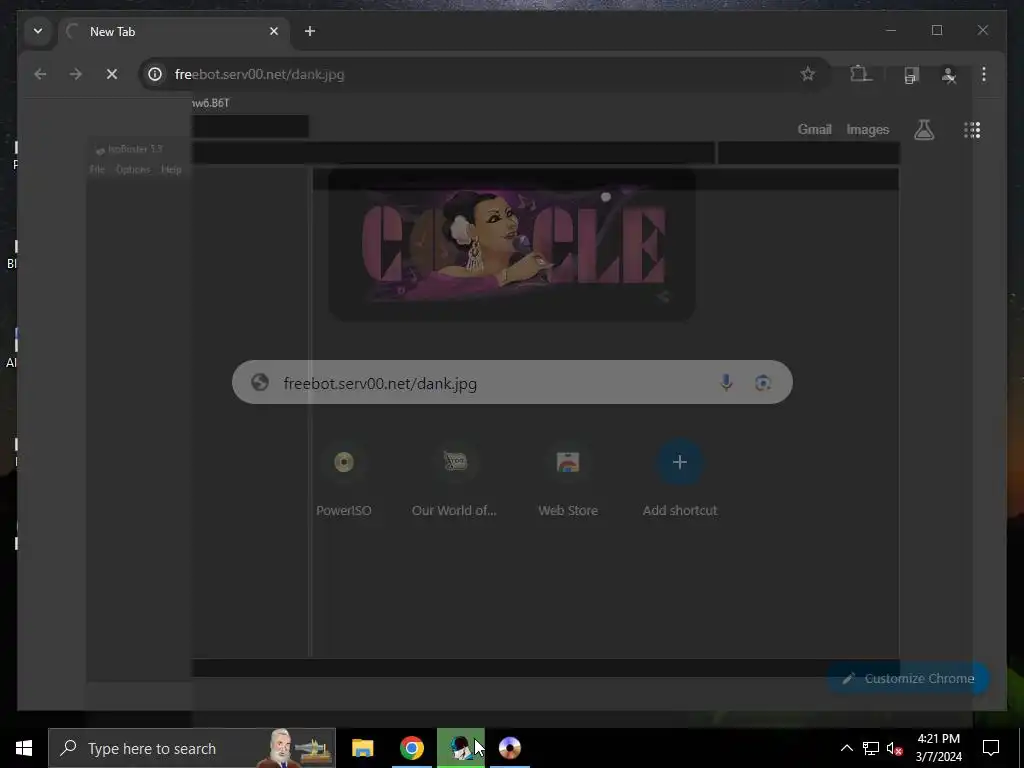Stop loading the page
1024x768 pixels.
[112, 74]
